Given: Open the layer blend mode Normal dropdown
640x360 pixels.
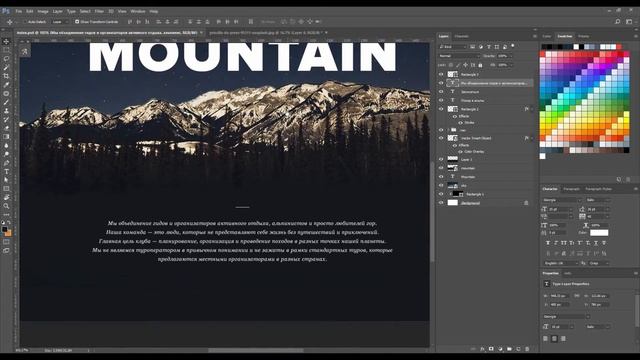Looking at the screenshot, I should pyautogui.click(x=459, y=56).
